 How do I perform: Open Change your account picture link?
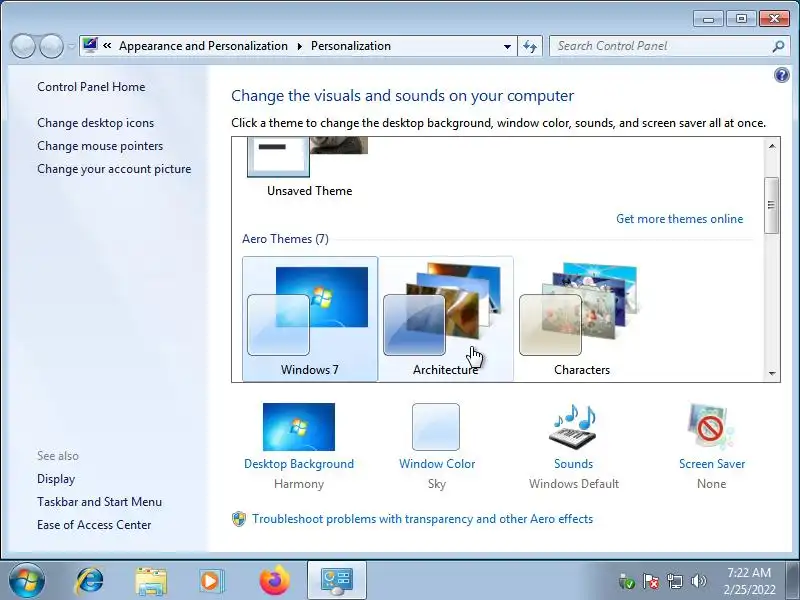[114, 169]
